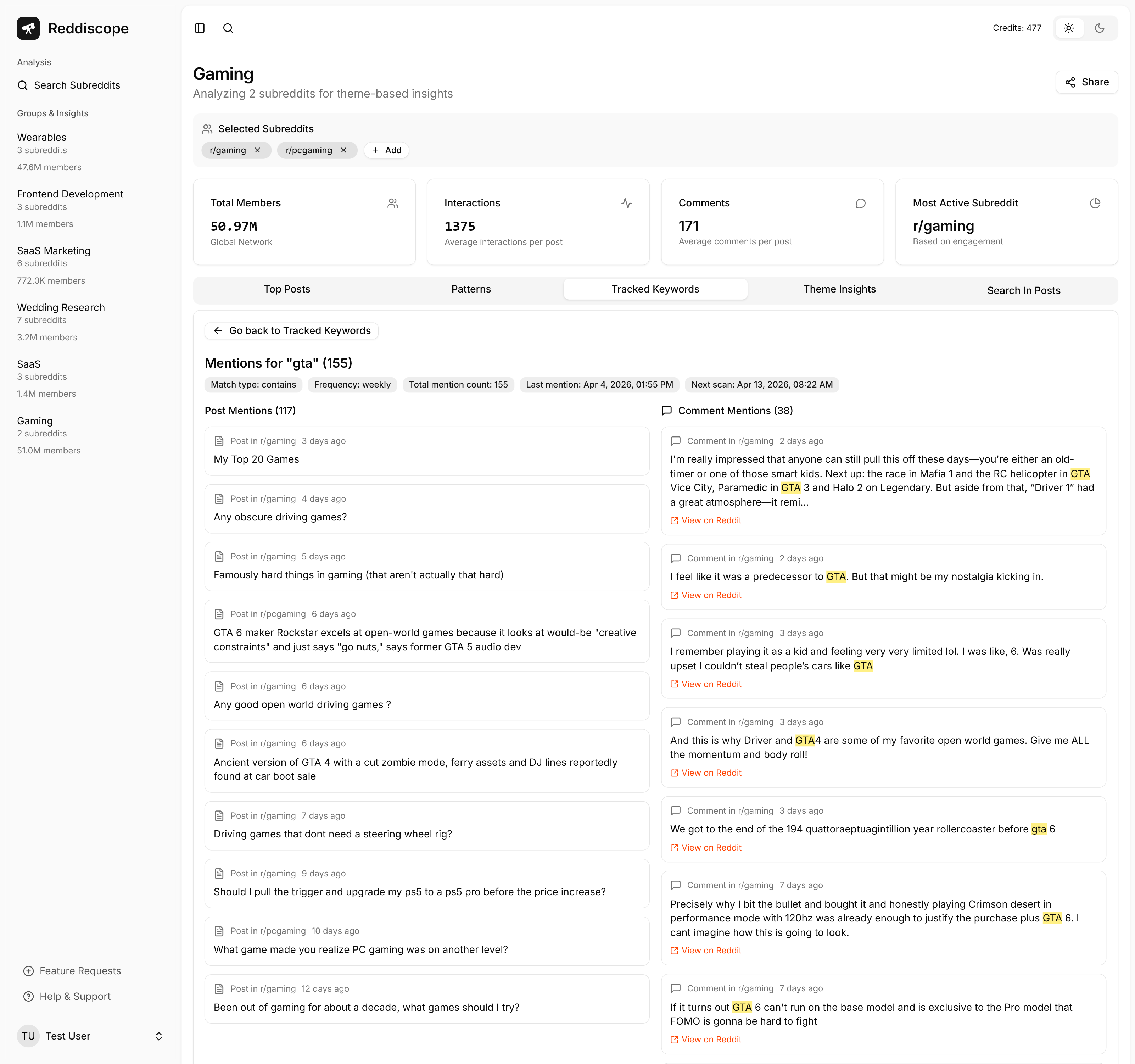Open the Patterns tab
Image resolution: width=1135 pixels, height=1064 pixels.
470,289
